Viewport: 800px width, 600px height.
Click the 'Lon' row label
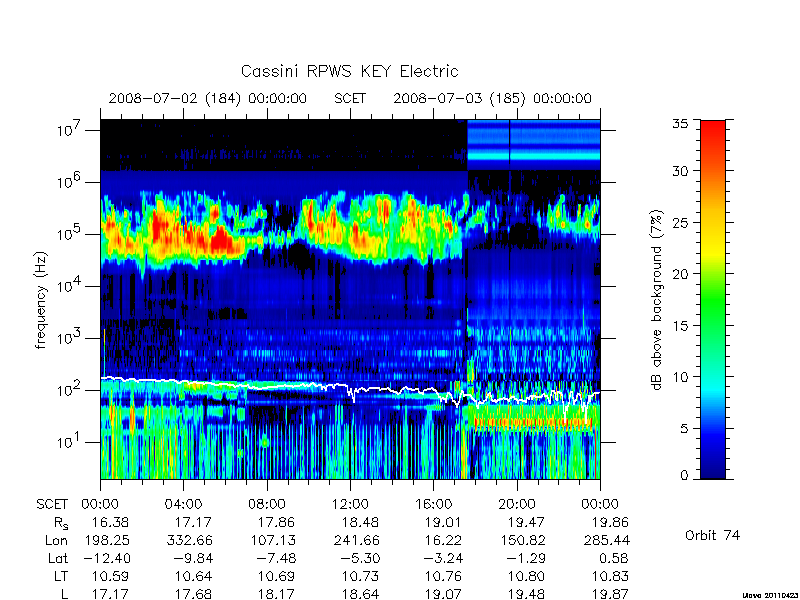pyautogui.click(x=56, y=540)
